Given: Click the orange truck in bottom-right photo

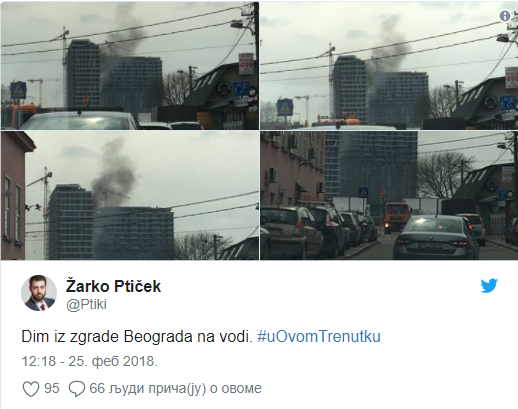Looking at the screenshot, I should [397, 217].
